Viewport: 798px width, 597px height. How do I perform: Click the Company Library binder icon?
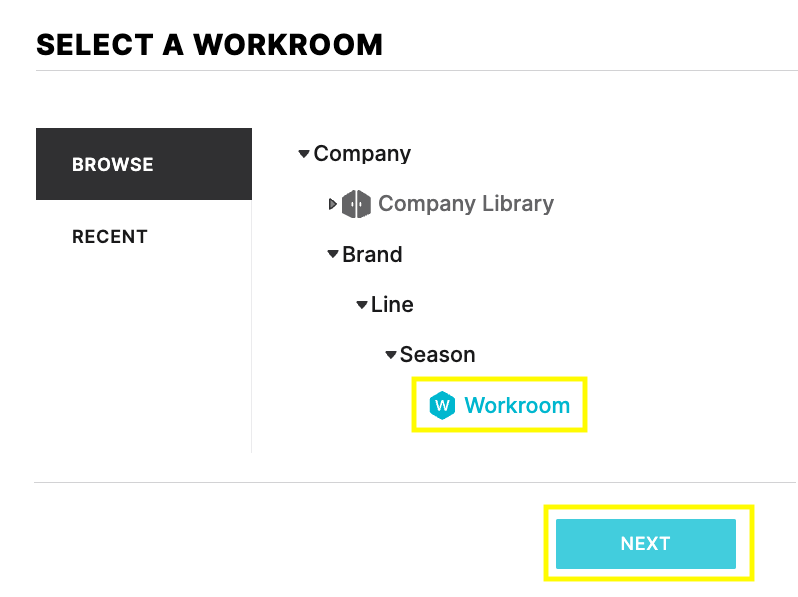[356, 204]
